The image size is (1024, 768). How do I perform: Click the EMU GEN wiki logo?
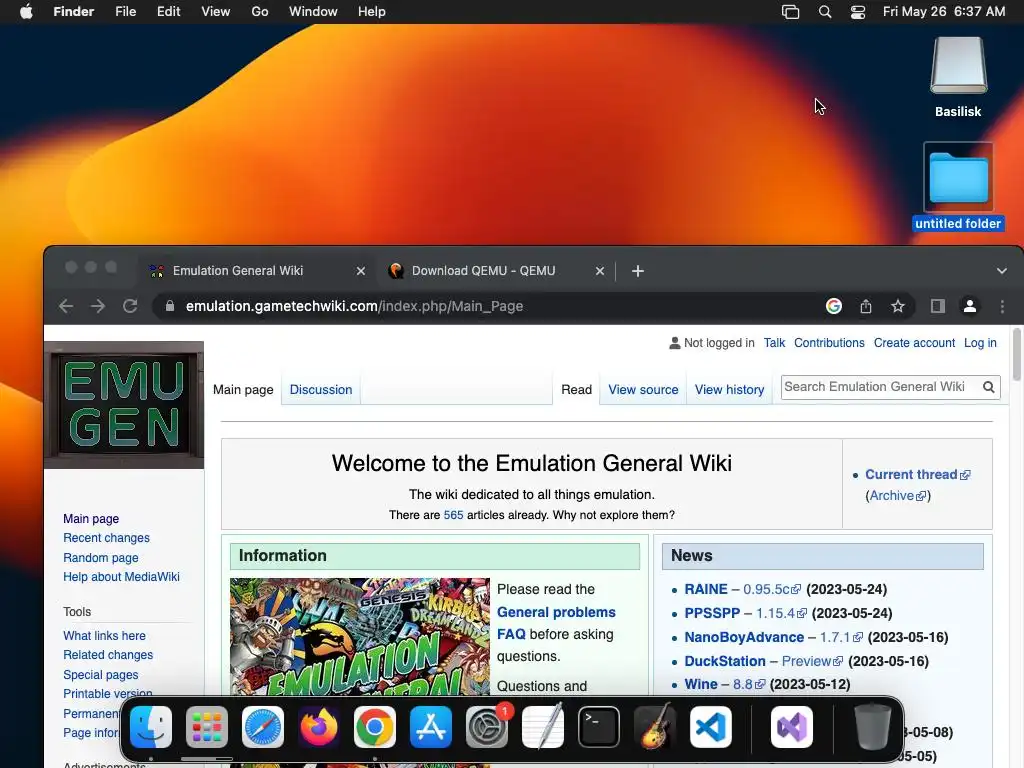pyautogui.click(x=124, y=405)
